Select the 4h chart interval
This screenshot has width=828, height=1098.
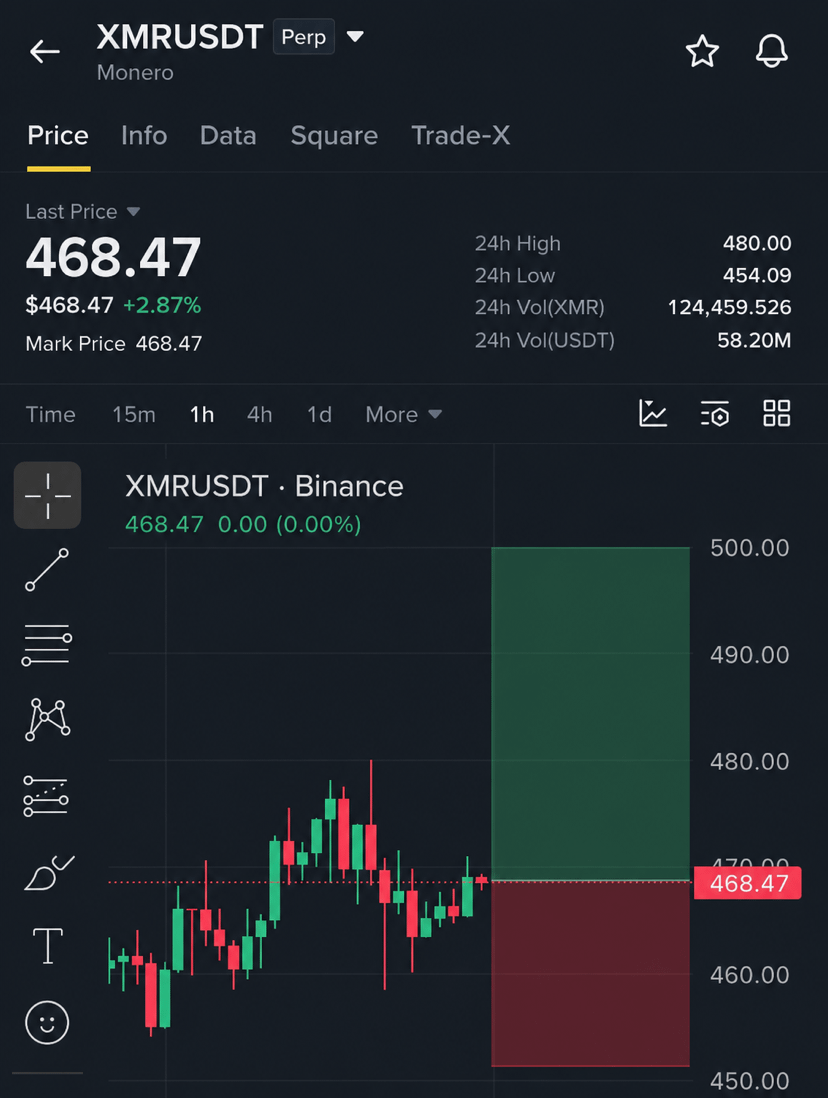259,415
